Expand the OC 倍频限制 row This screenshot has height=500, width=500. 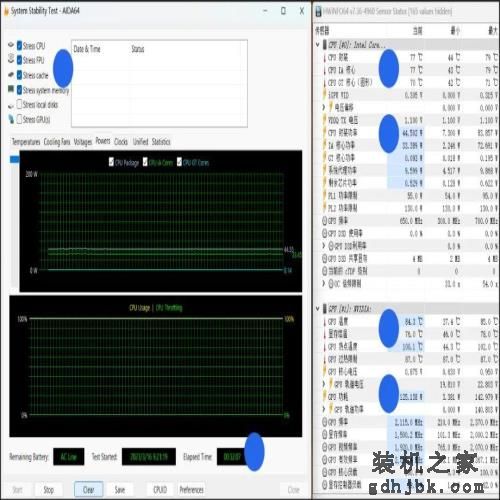coord(323,283)
